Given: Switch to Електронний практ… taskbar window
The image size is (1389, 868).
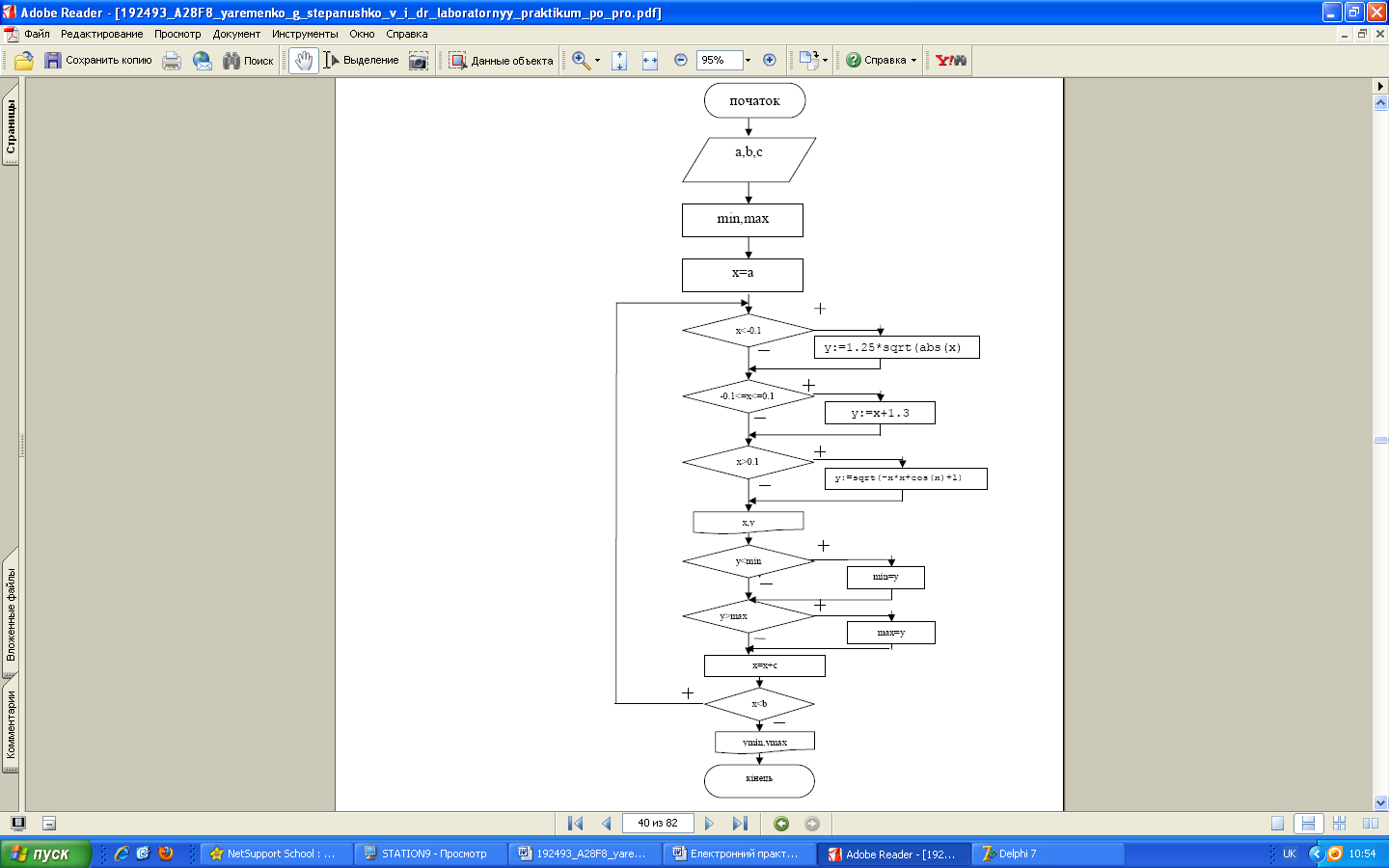Looking at the screenshot, I should (x=739, y=854).
